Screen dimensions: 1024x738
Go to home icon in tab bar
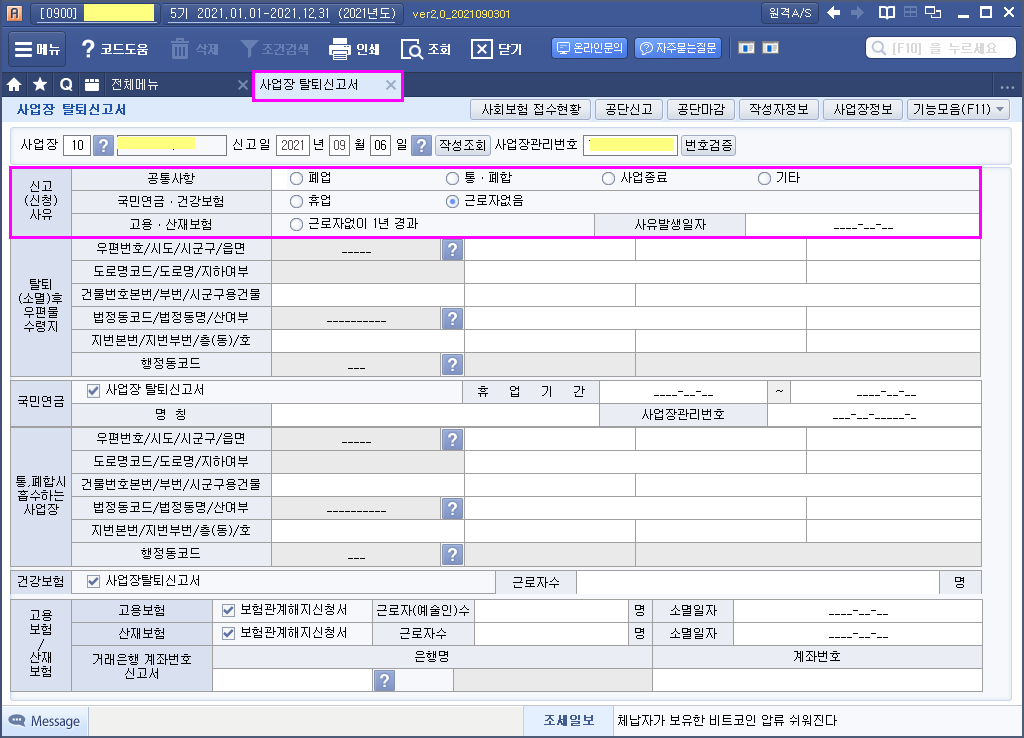[x=15, y=85]
